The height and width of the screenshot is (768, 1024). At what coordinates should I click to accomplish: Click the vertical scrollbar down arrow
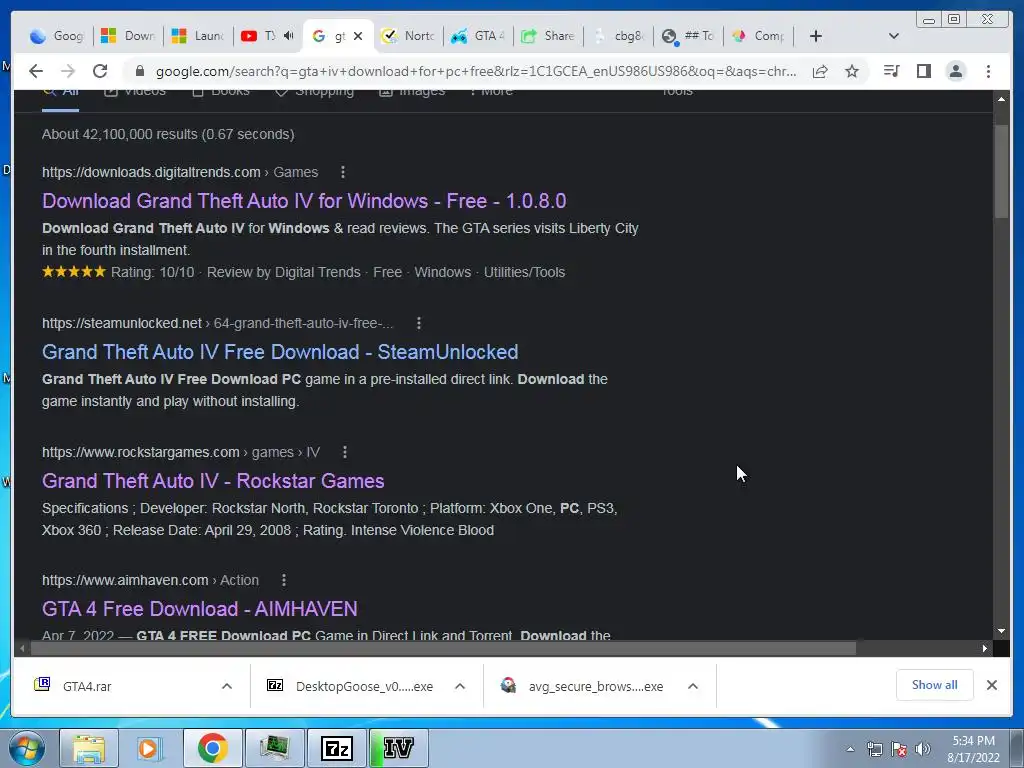coord(1001,631)
